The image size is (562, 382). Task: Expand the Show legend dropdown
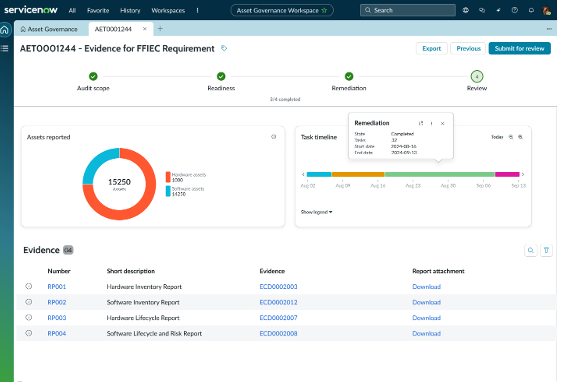tap(316, 212)
